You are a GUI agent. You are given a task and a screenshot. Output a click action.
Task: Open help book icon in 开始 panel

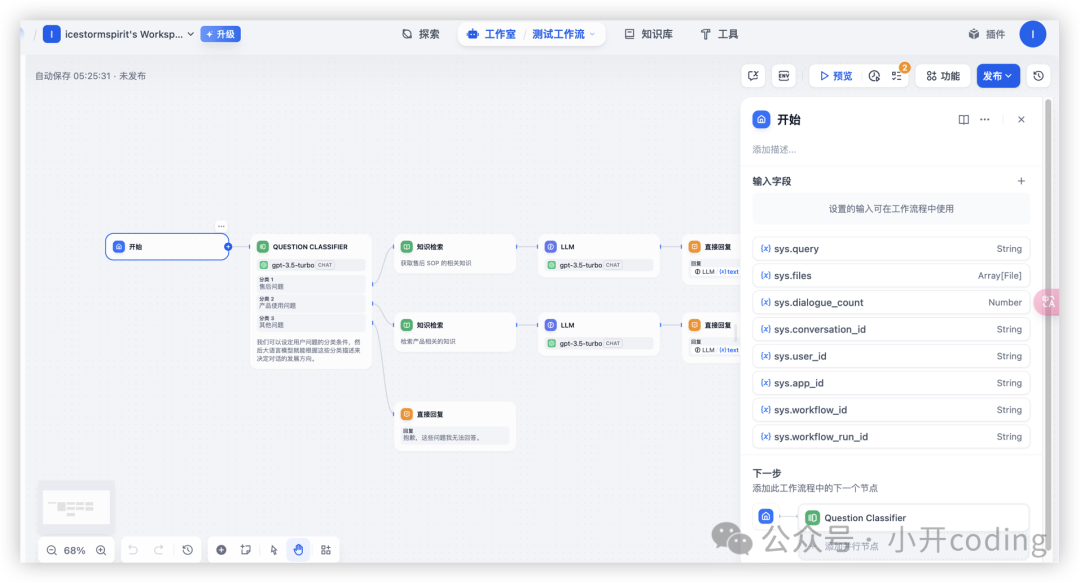[x=964, y=119]
